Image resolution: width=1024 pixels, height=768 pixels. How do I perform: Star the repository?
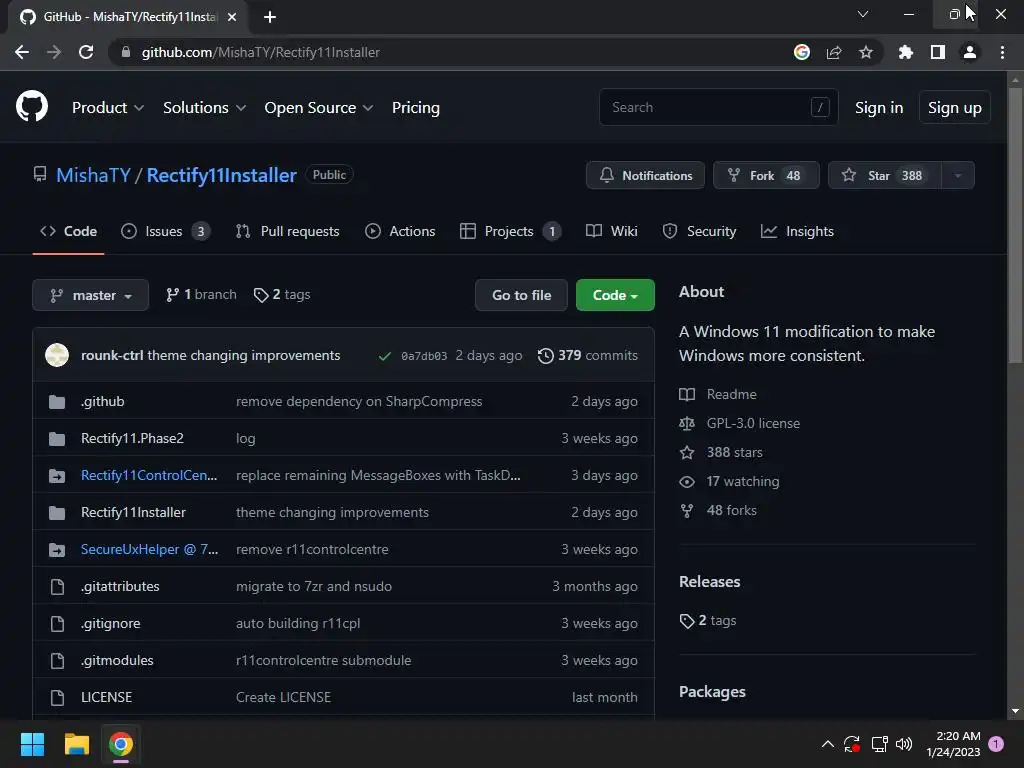tap(884, 175)
